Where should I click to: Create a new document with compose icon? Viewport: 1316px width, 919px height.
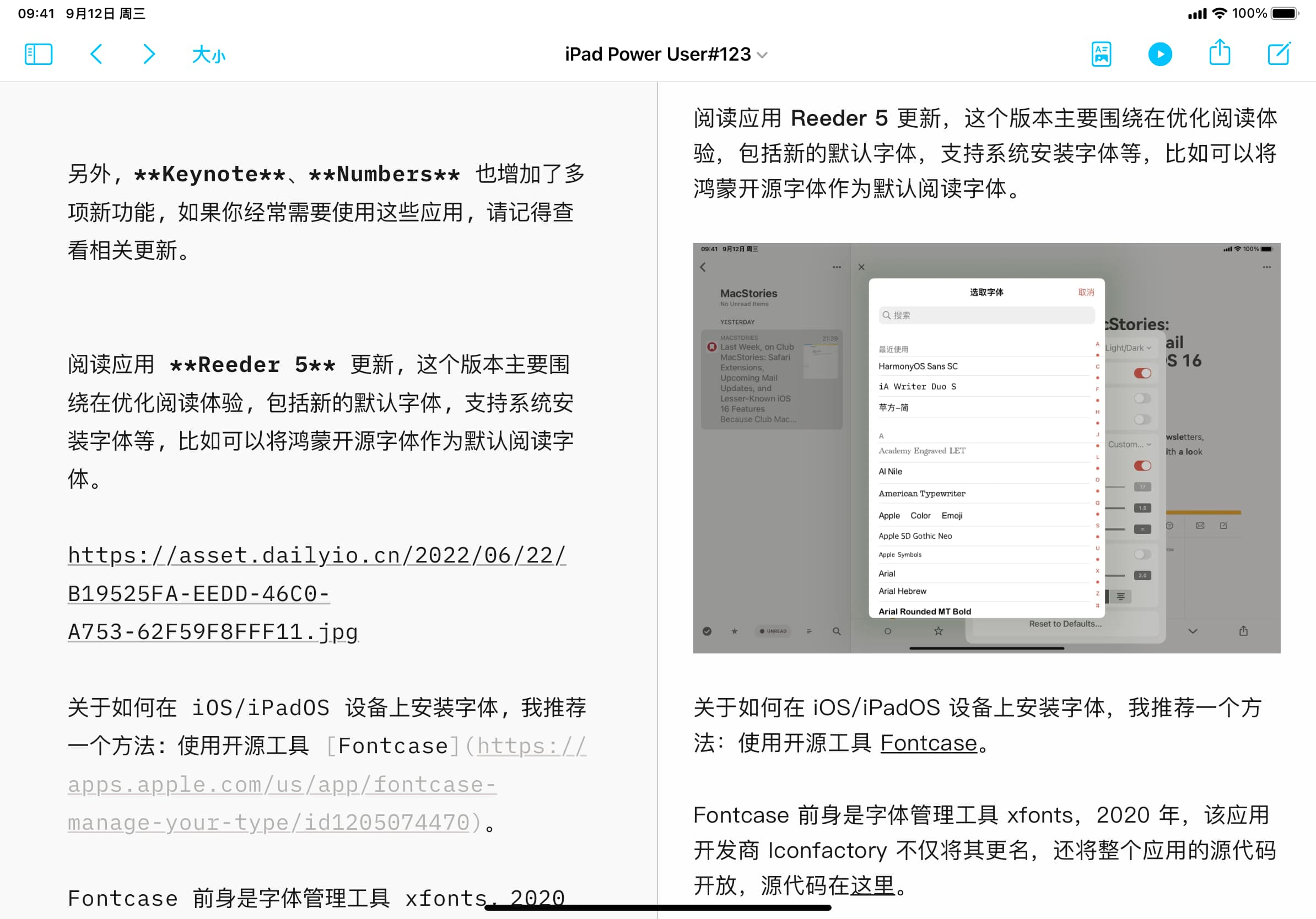[x=1279, y=54]
